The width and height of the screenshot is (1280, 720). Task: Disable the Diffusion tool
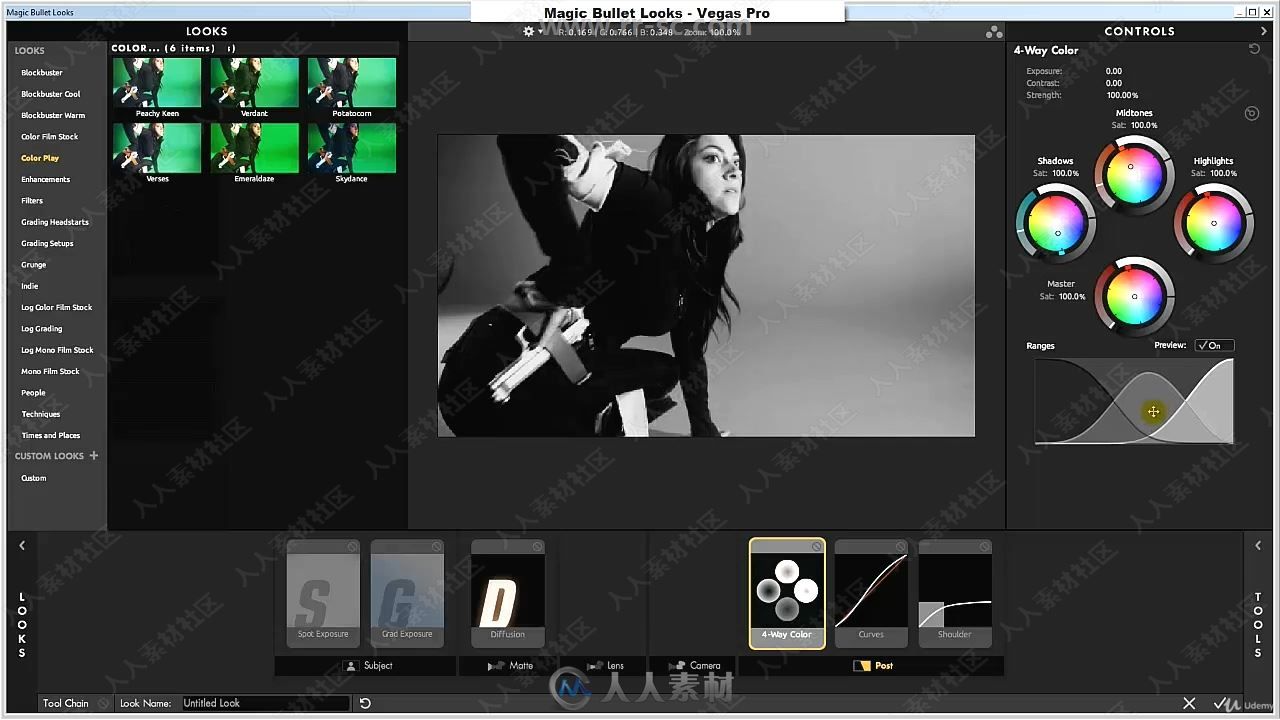pos(537,547)
